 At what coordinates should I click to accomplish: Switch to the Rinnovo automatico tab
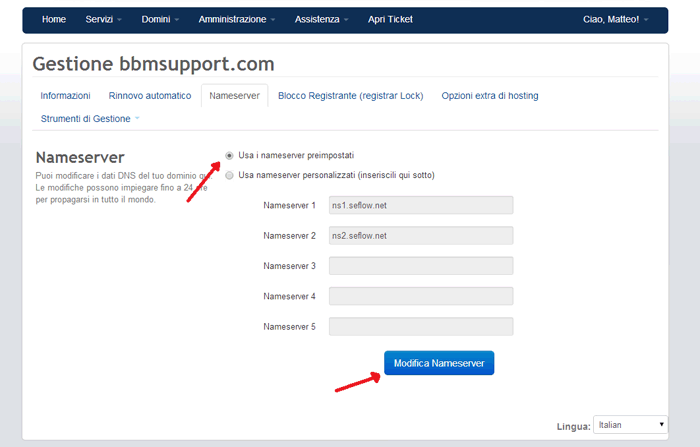tap(149, 96)
